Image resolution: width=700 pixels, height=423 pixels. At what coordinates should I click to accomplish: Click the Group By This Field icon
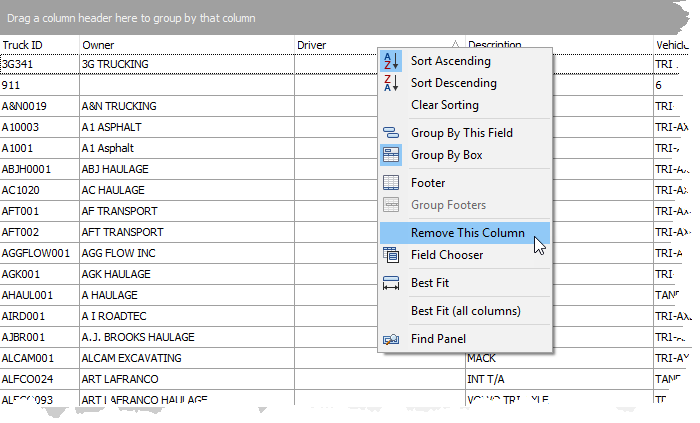click(x=391, y=133)
